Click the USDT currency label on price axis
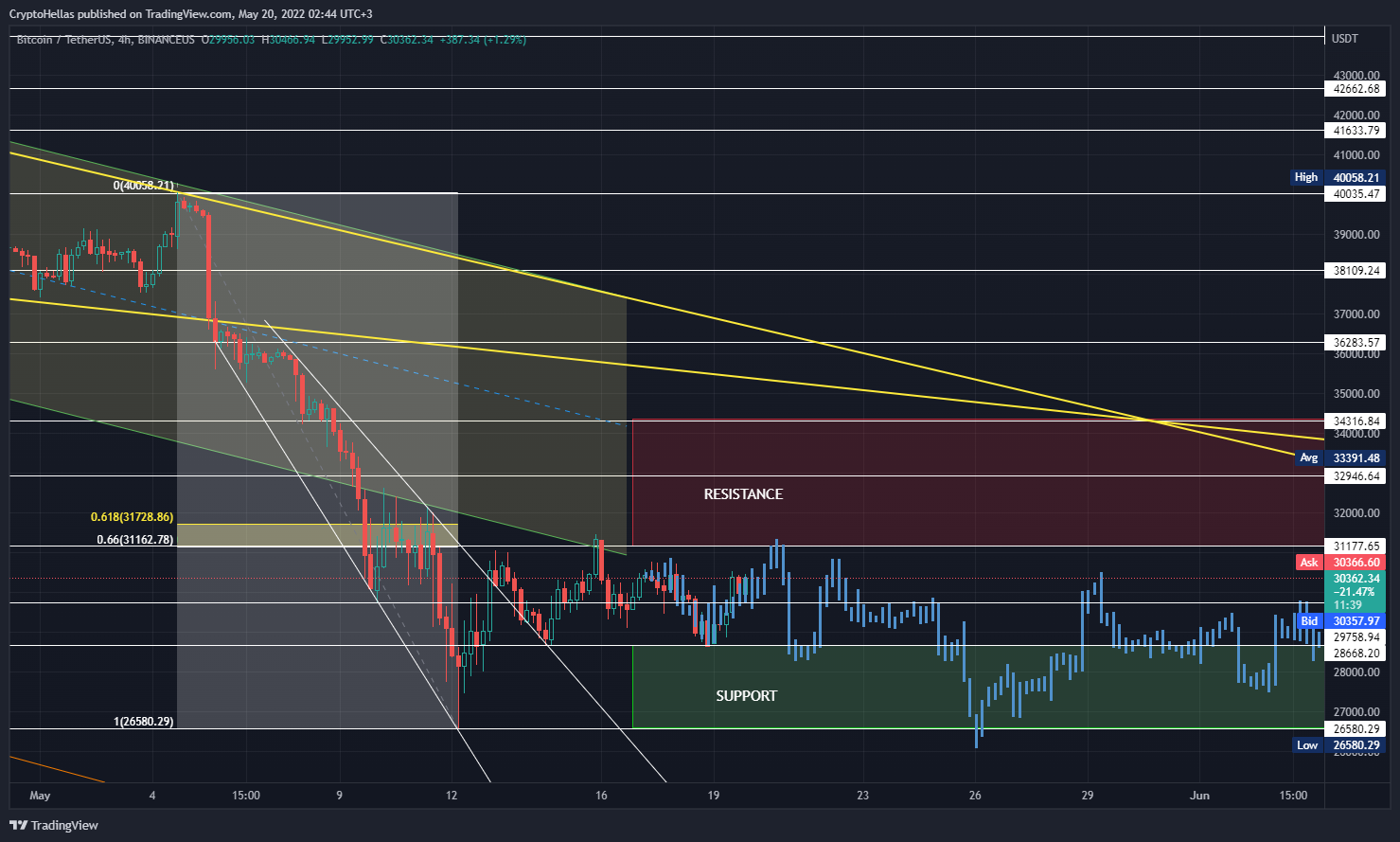 point(1344,39)
